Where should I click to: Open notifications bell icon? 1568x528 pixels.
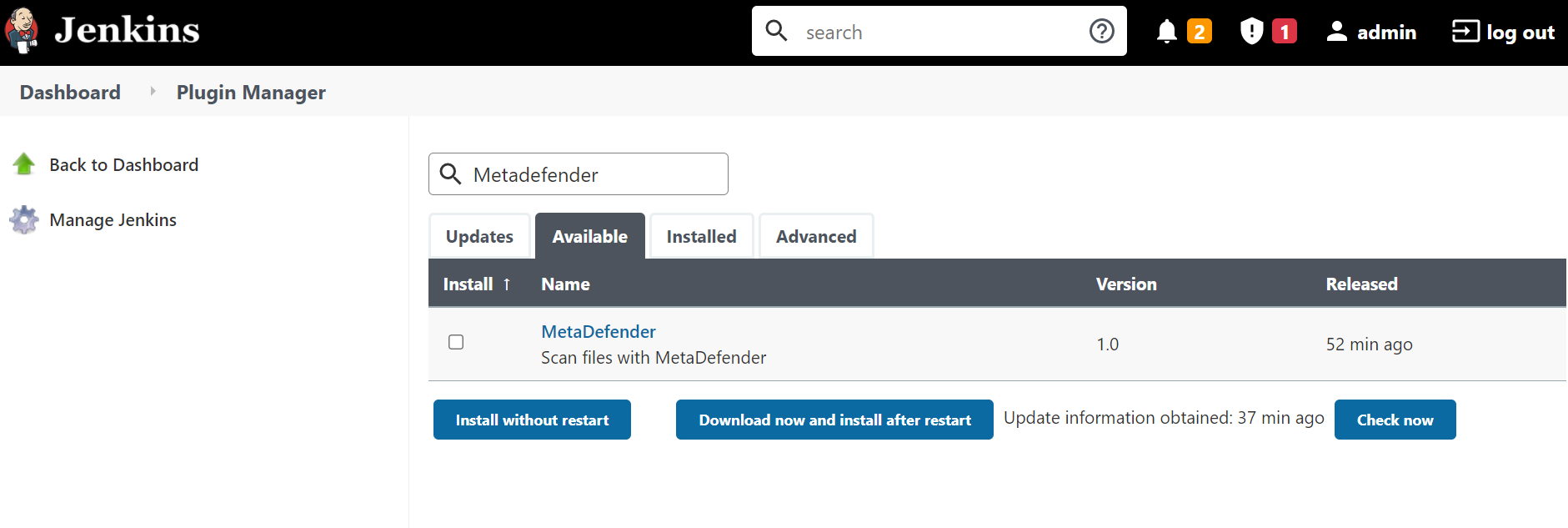(1167, 32)
